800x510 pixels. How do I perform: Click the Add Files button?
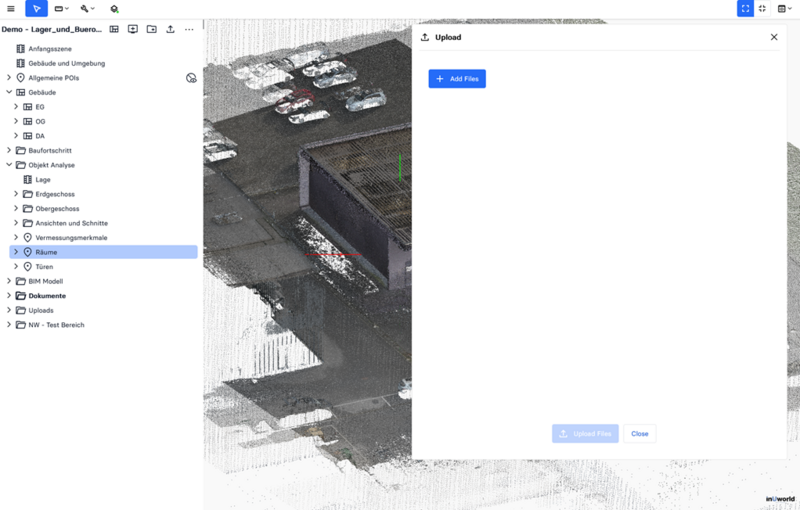coord(457,79)
